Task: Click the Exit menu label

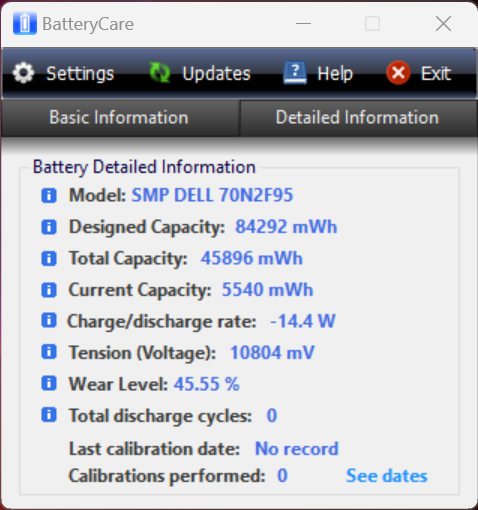Action: [436, 73]
